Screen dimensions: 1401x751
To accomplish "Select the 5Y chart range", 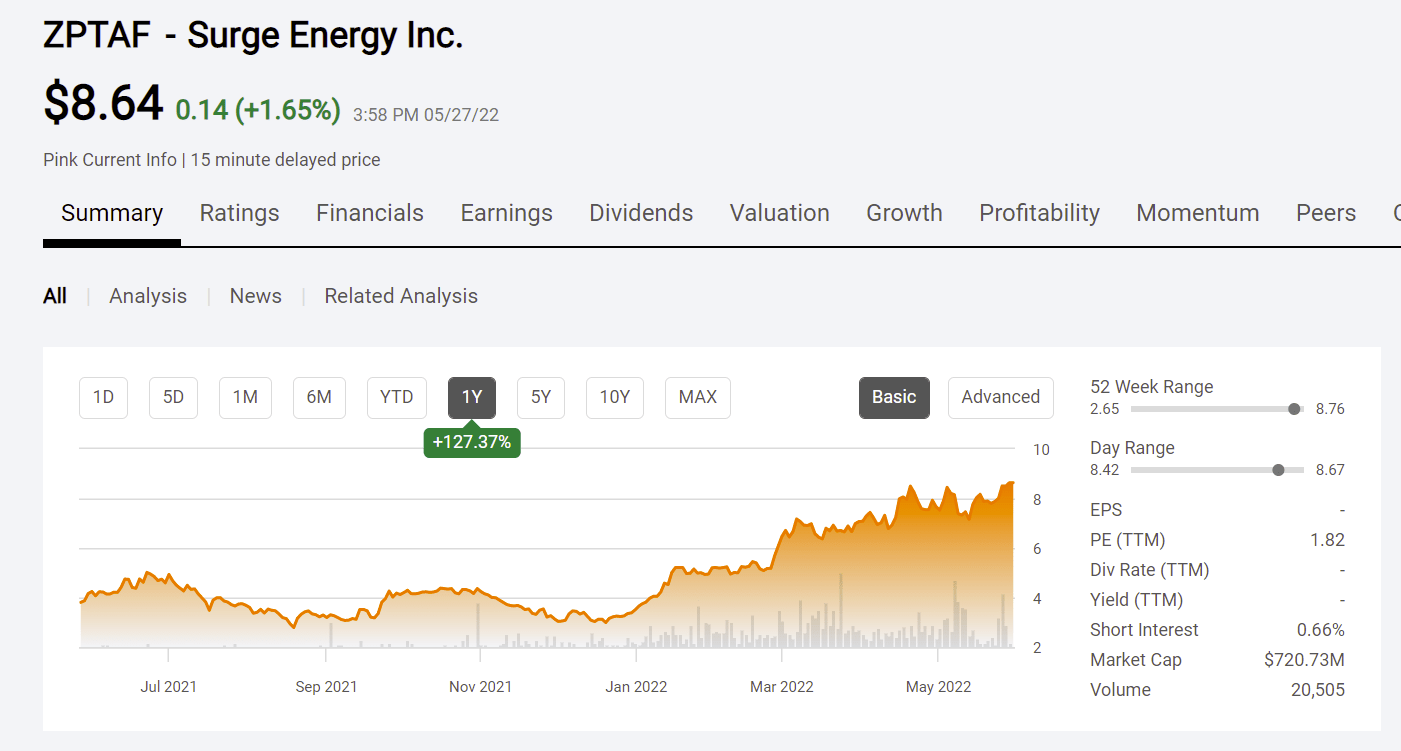I will coord(540,397).
